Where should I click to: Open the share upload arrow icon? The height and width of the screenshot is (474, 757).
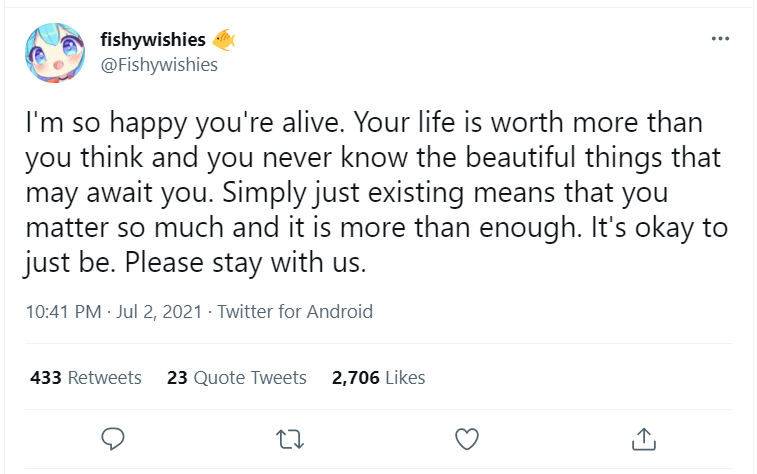pos(644,439)
